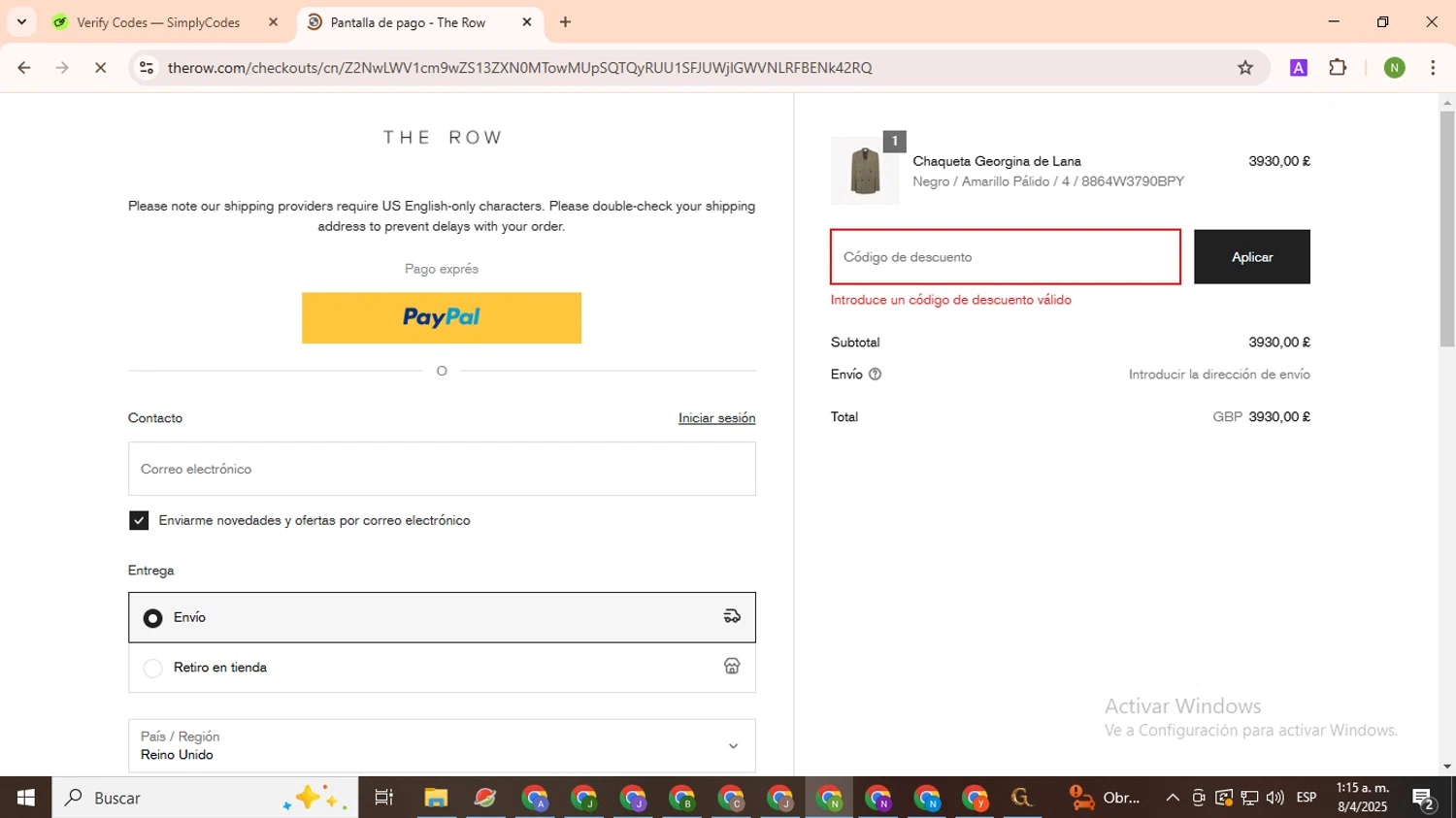Open Task View on the taskbar

click(x=383, y=798)
